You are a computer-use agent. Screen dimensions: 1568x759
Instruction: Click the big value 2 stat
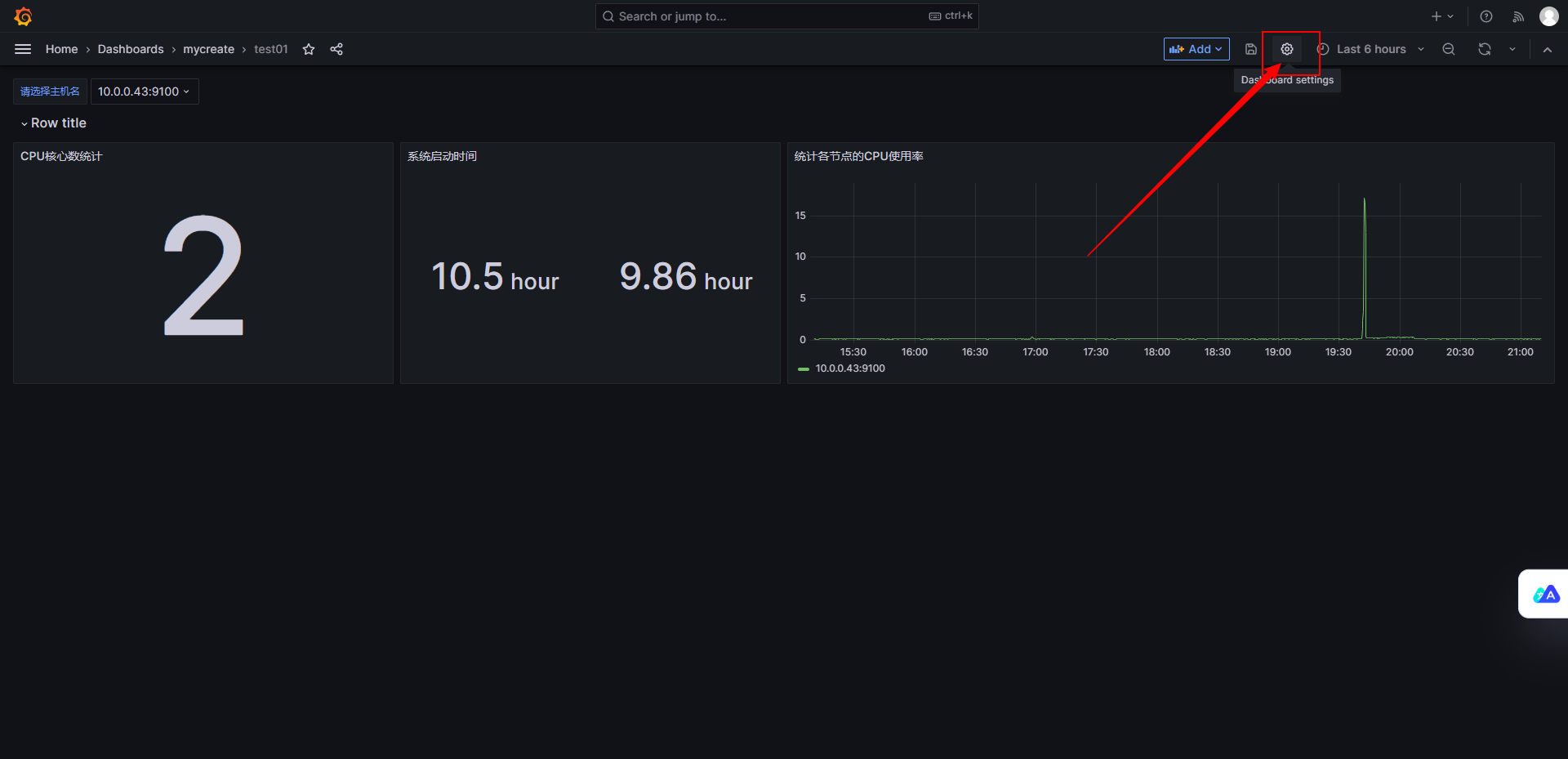tap(203, 275)
